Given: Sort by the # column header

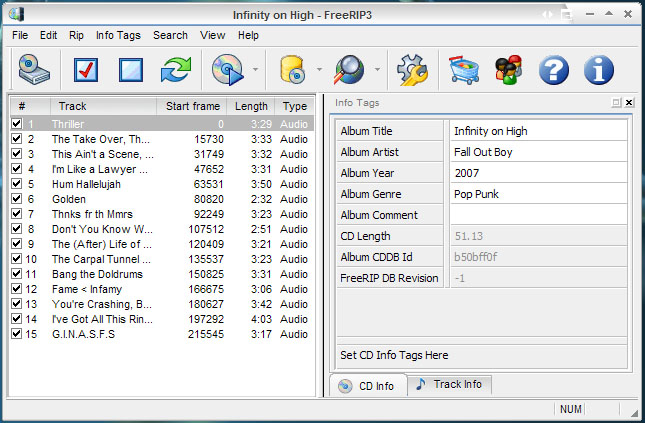Looking at the screenshot, I should point(30,106).
